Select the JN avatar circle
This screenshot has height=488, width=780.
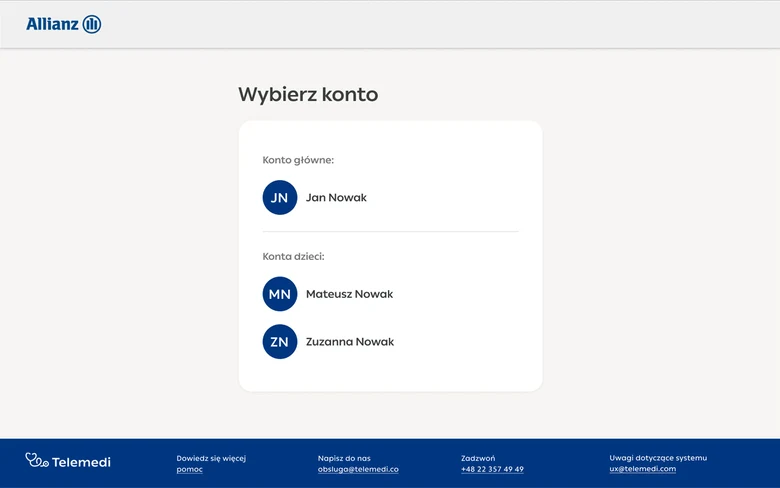tap(280, 197)
